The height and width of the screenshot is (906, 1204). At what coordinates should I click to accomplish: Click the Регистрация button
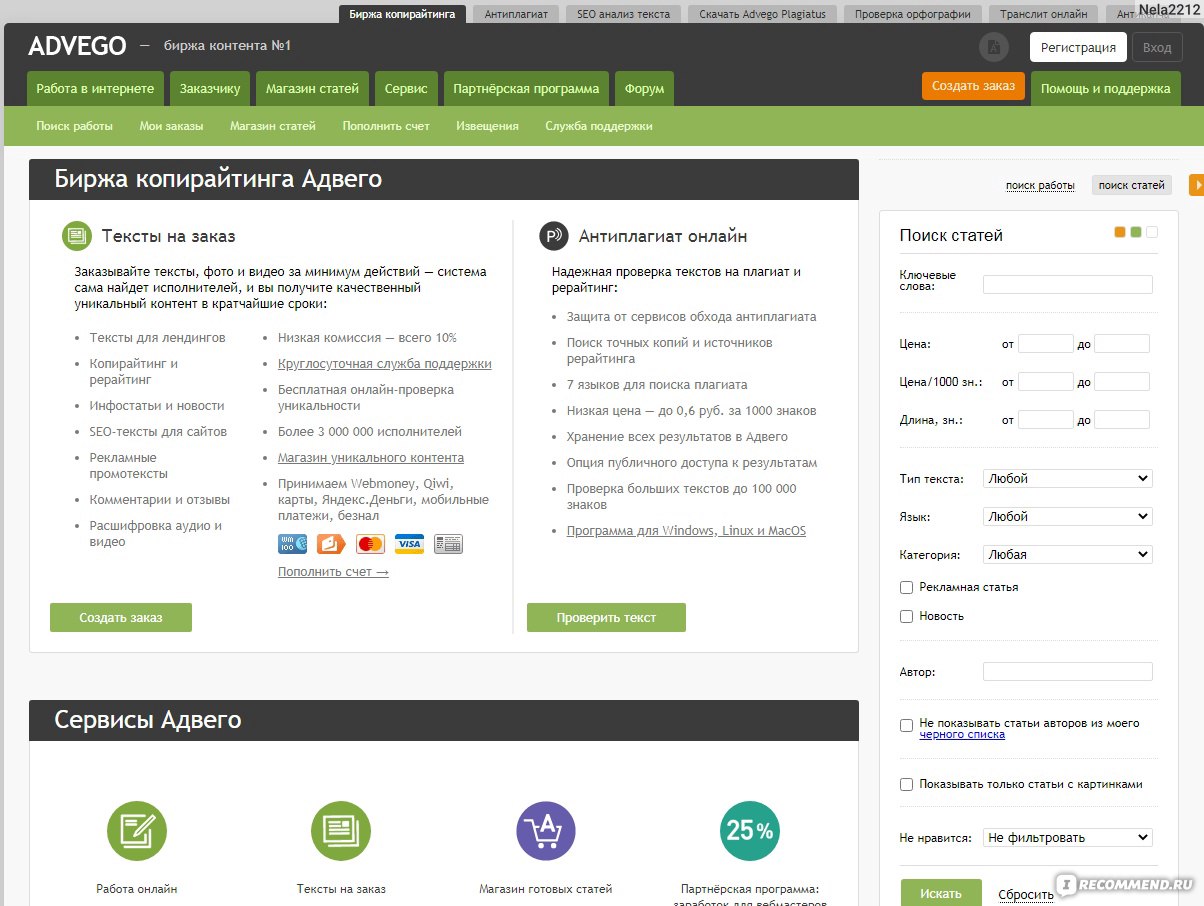point(1078,47)
